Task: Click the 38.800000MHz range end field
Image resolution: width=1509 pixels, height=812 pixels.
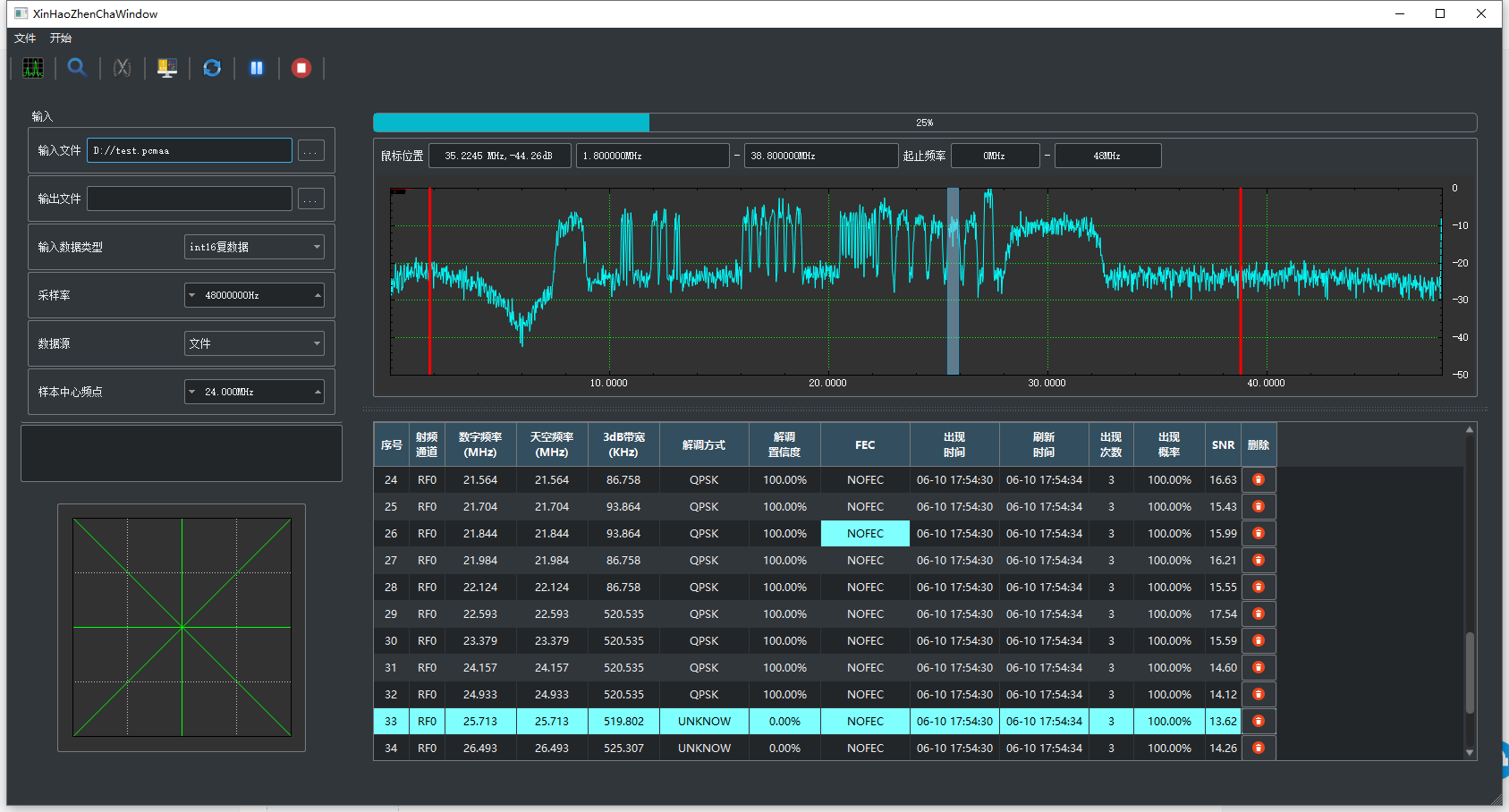Action: [821, 156]
